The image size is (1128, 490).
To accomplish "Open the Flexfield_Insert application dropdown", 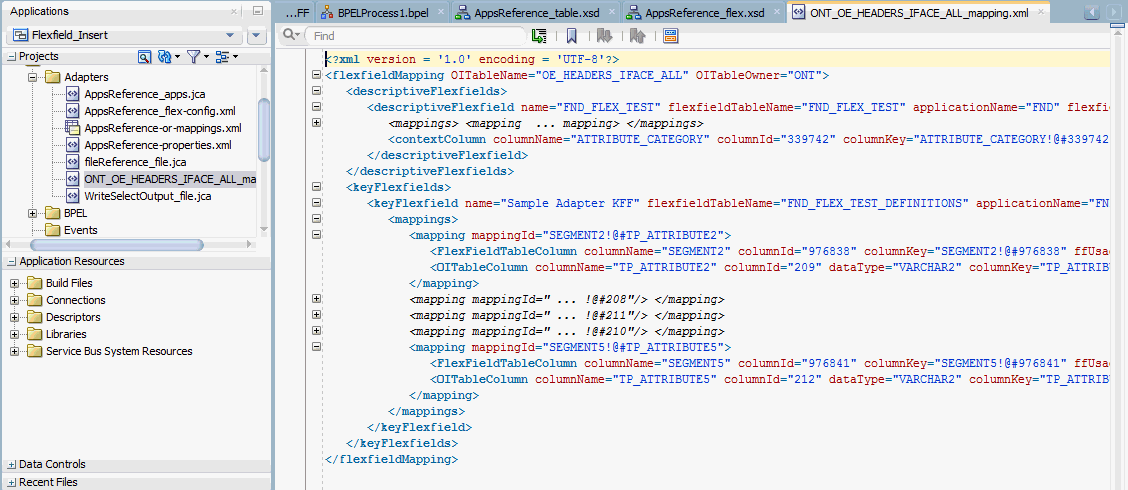I will (x=229, y=35).
